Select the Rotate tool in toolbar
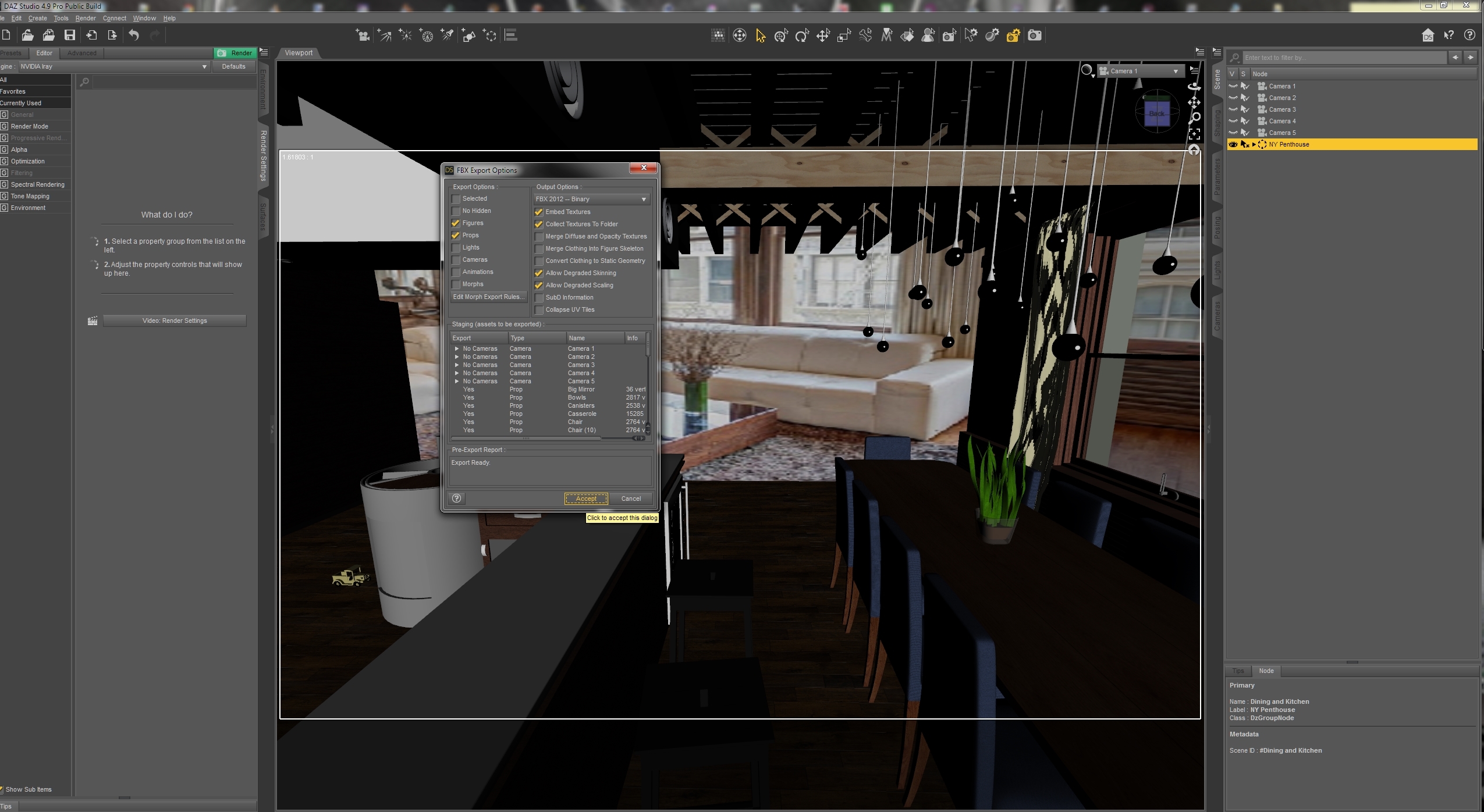Viewport: 1484px width, 812px height. (x=802, y=36)
